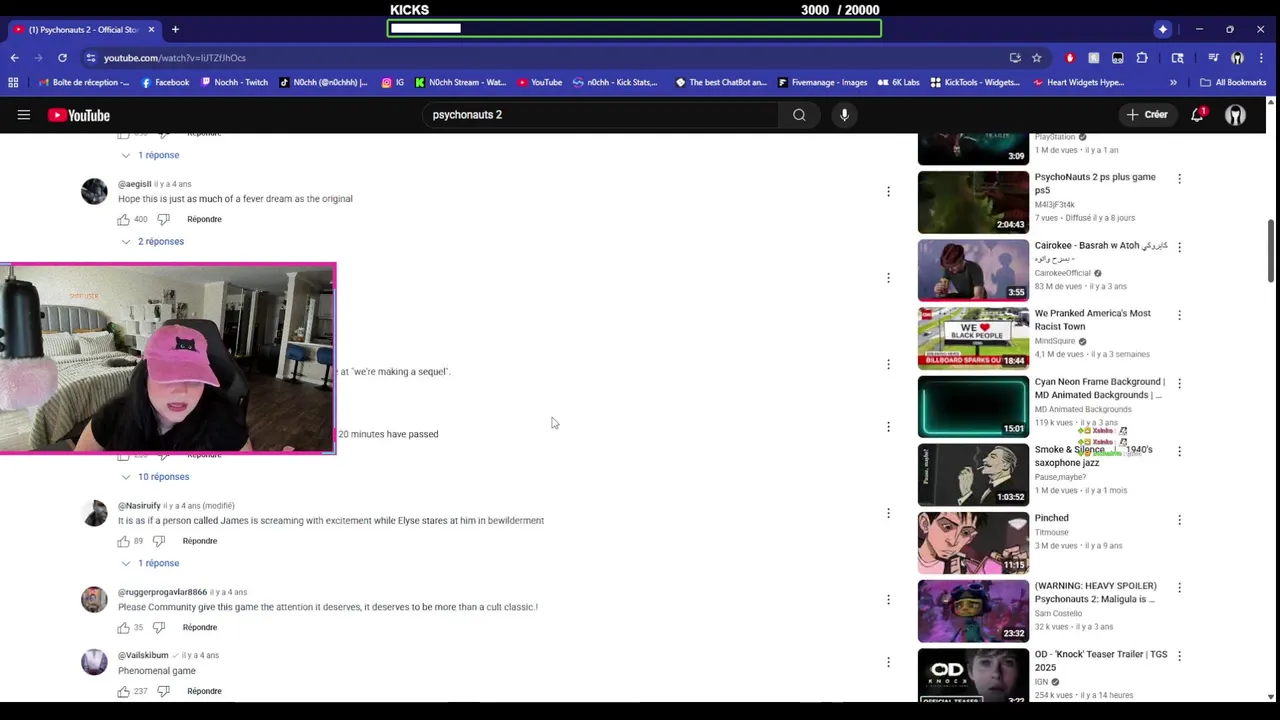The width and height of the screenshot is (1280, 720).
Task: Open Cairokee Basrah w Atoh thumbnail
Action: tap(973, 270)
